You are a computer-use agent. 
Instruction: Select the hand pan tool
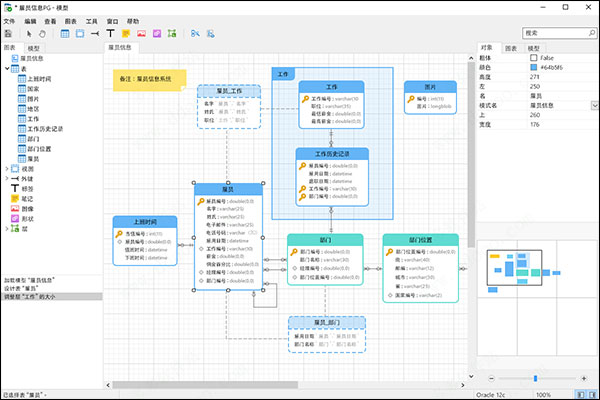pyautogui.click(x=42, y=34)
